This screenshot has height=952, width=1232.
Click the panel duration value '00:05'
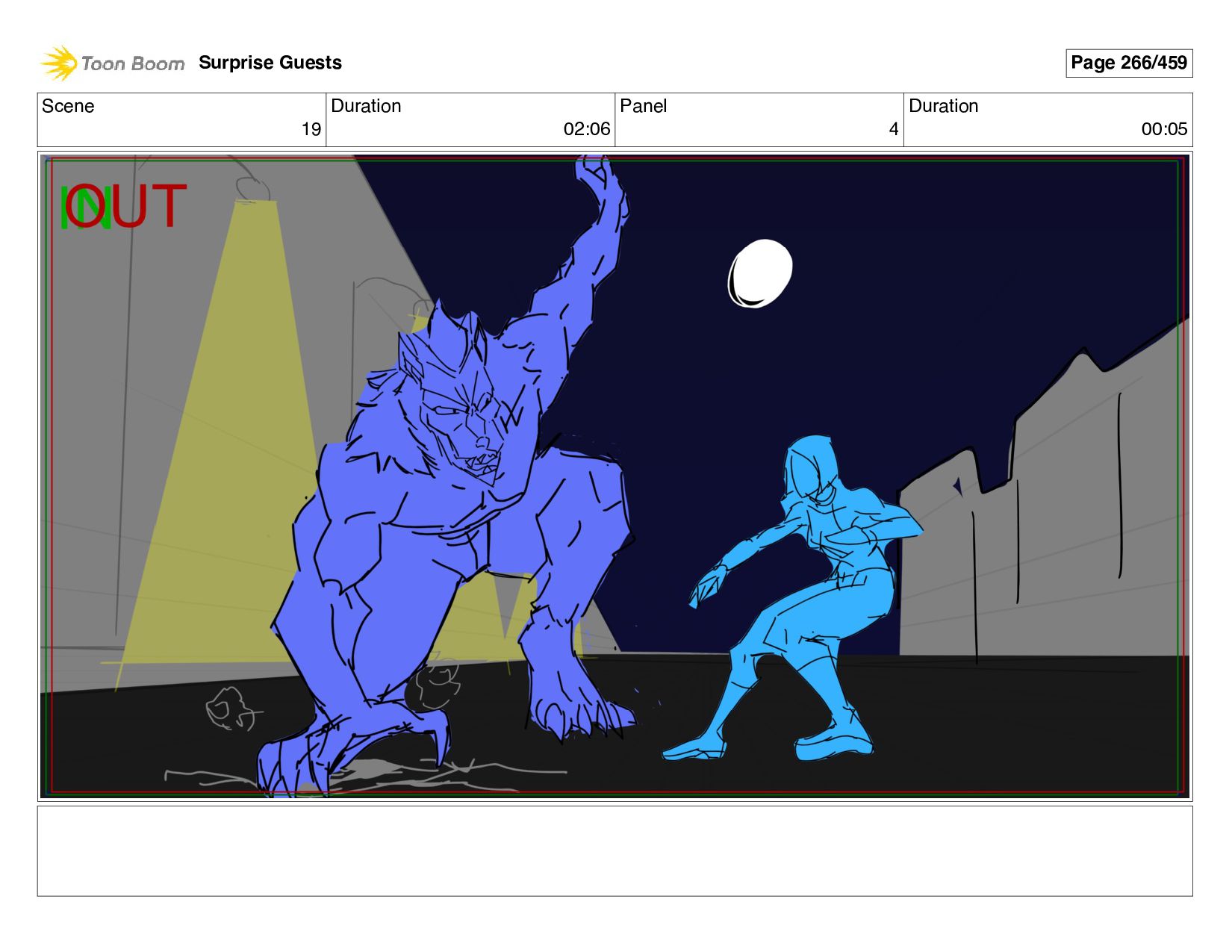[x=1164, y=129]
